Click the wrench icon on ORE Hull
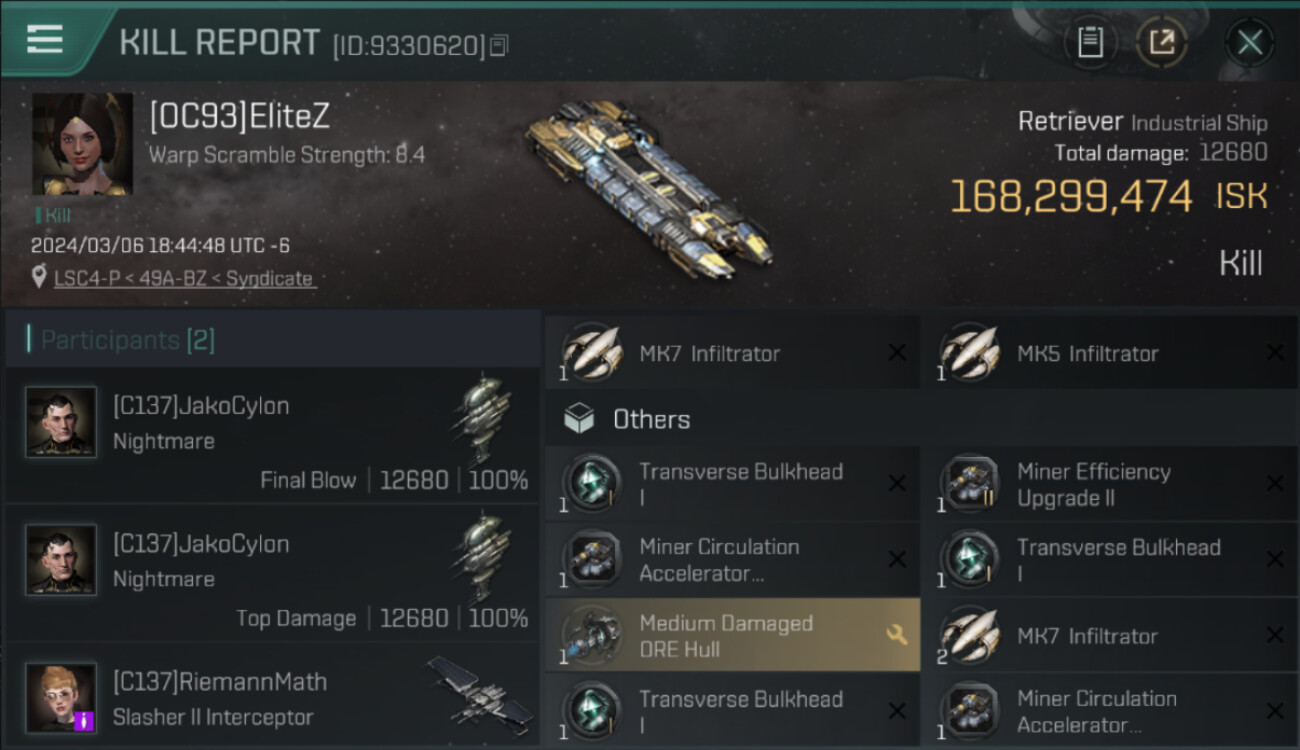 [x=896, y=635]
